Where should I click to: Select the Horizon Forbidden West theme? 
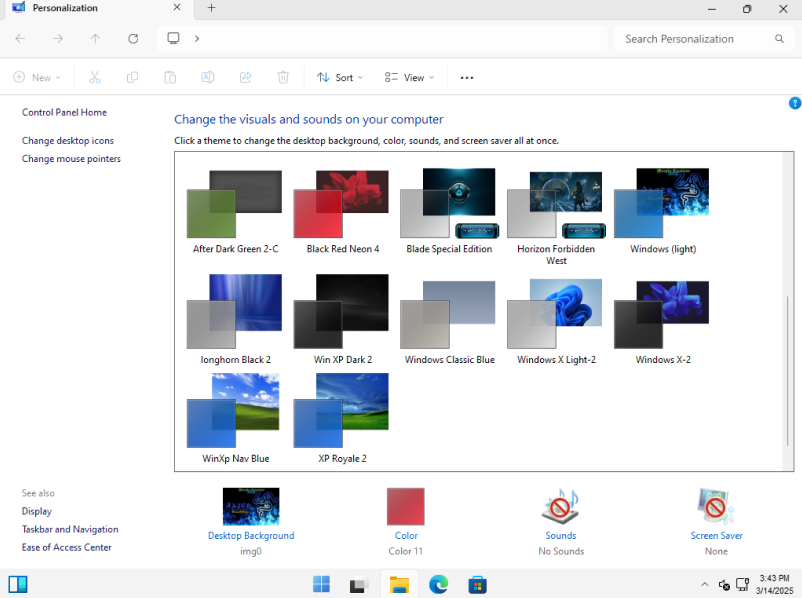pyautogui.click(x=556, y=217)
